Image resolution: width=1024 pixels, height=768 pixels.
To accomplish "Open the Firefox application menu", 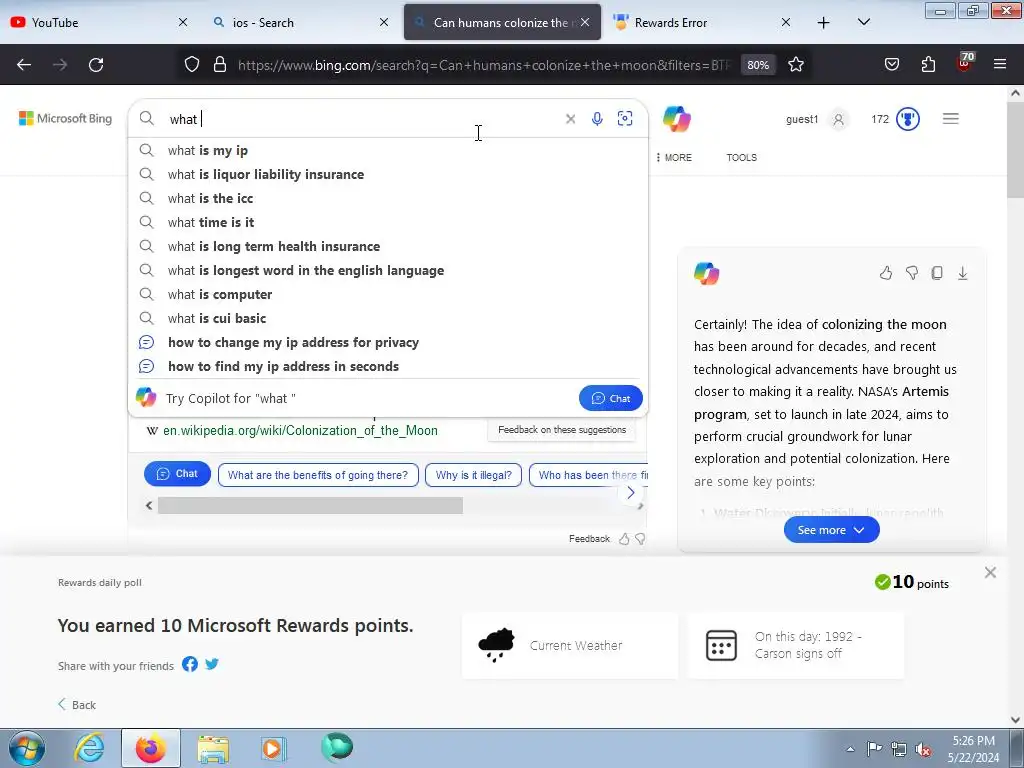I will point(1000,65).
